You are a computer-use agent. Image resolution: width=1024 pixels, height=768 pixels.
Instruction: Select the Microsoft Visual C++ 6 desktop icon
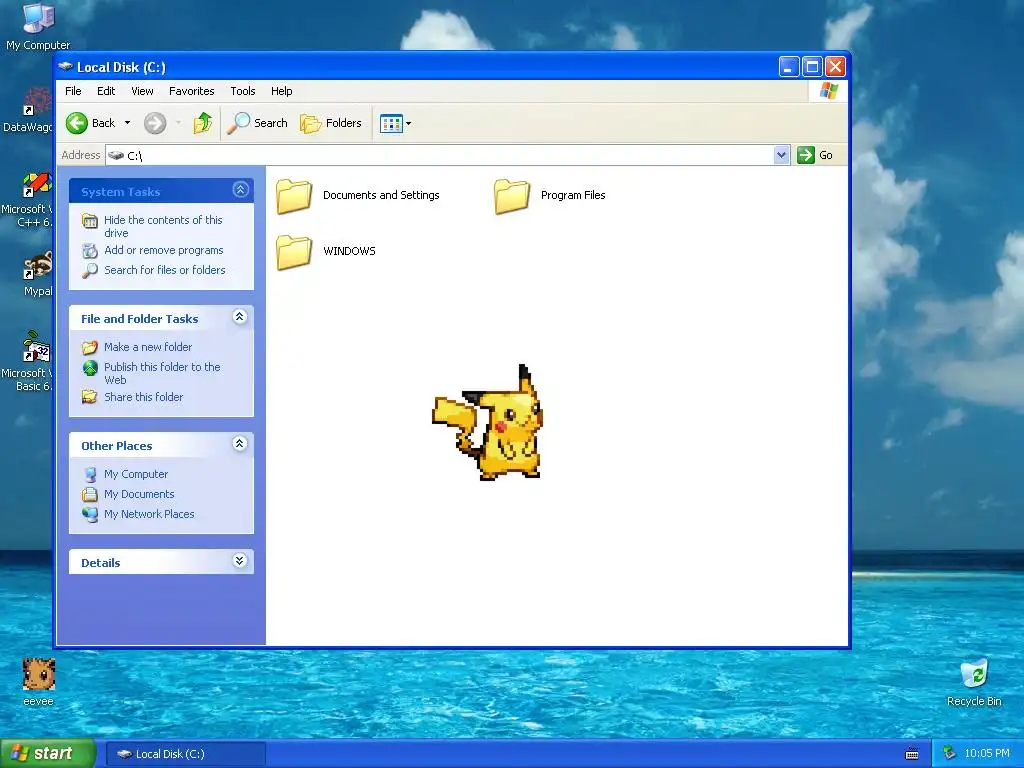click(37, 184)
